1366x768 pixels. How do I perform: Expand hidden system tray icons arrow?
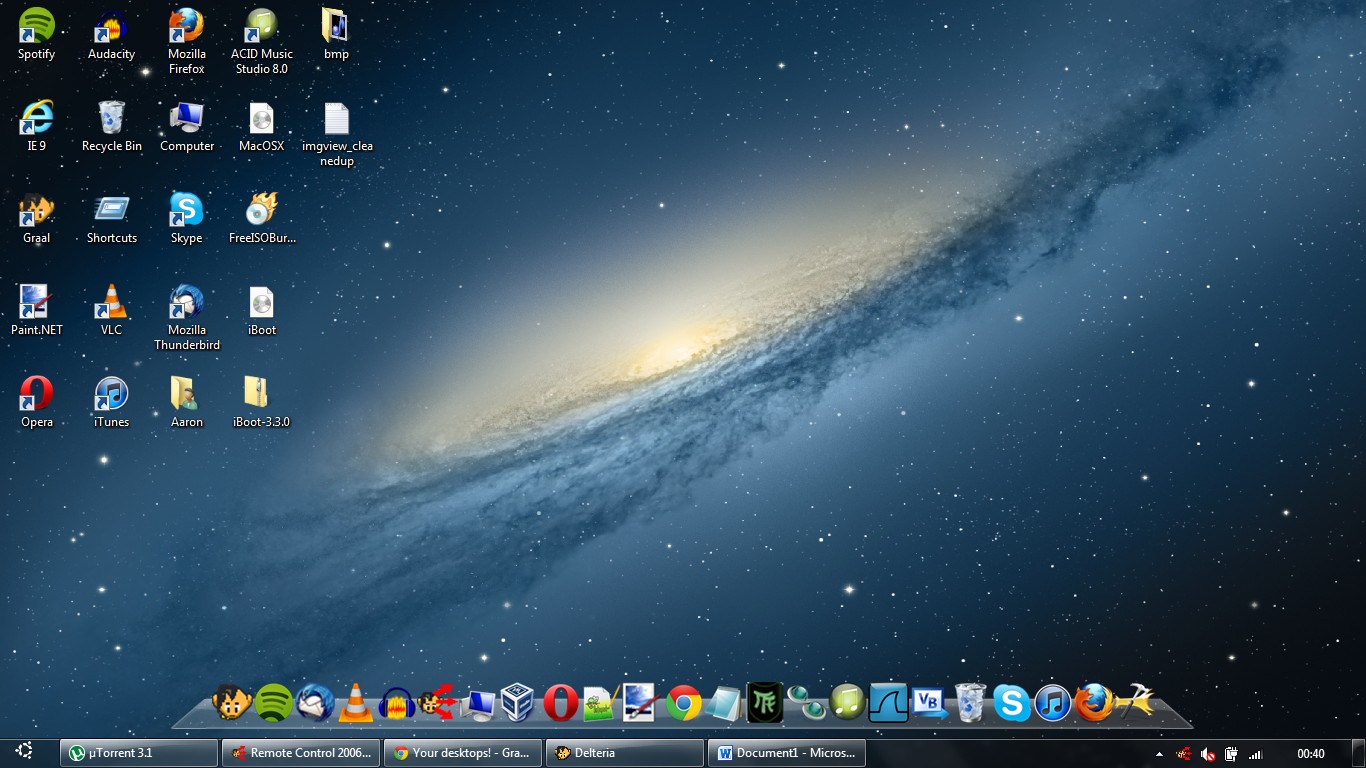click(x=1159, y=754)
